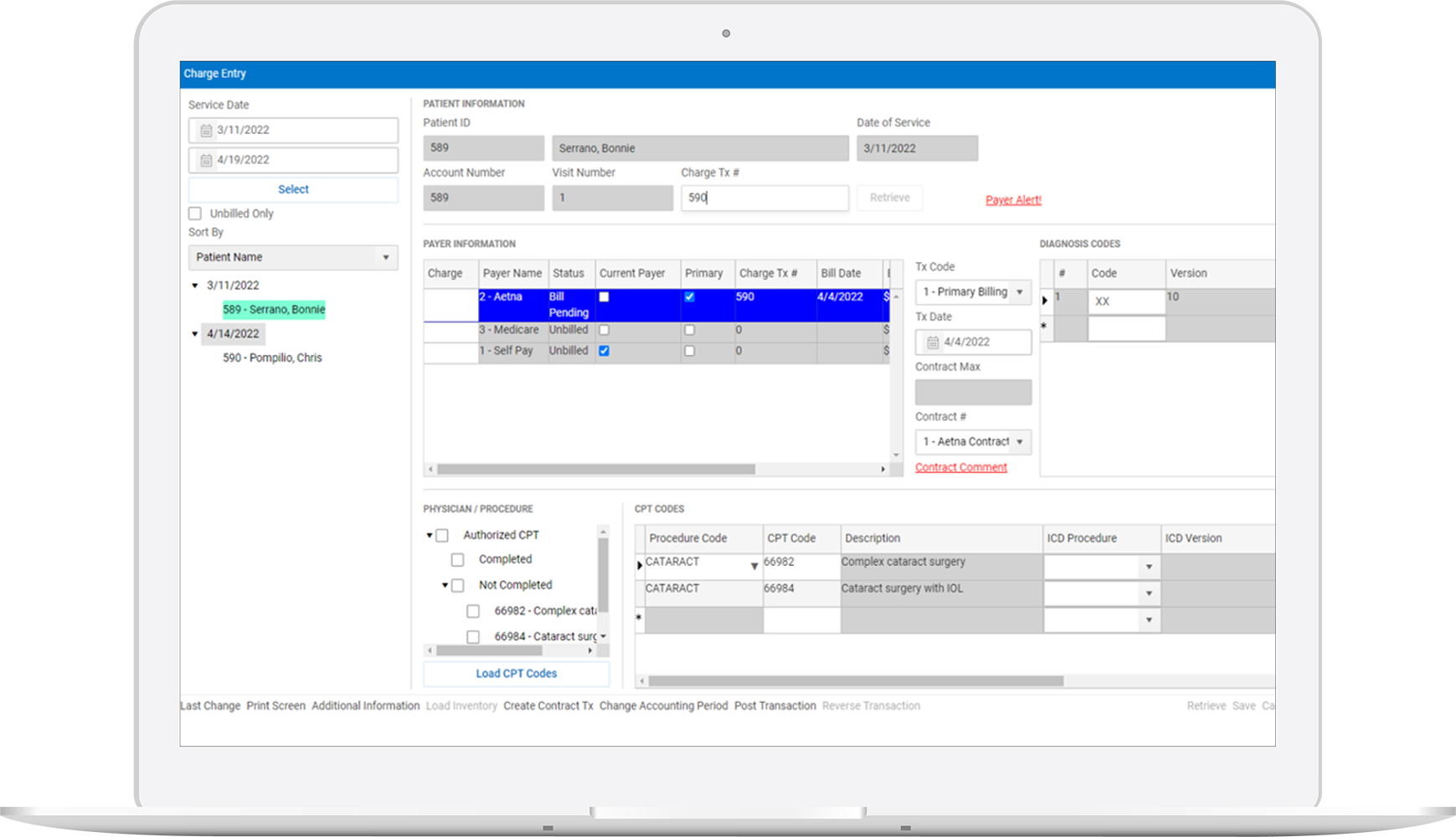
Task: Collapse the Not Completed tree node
Action: (x=445, y=586)
